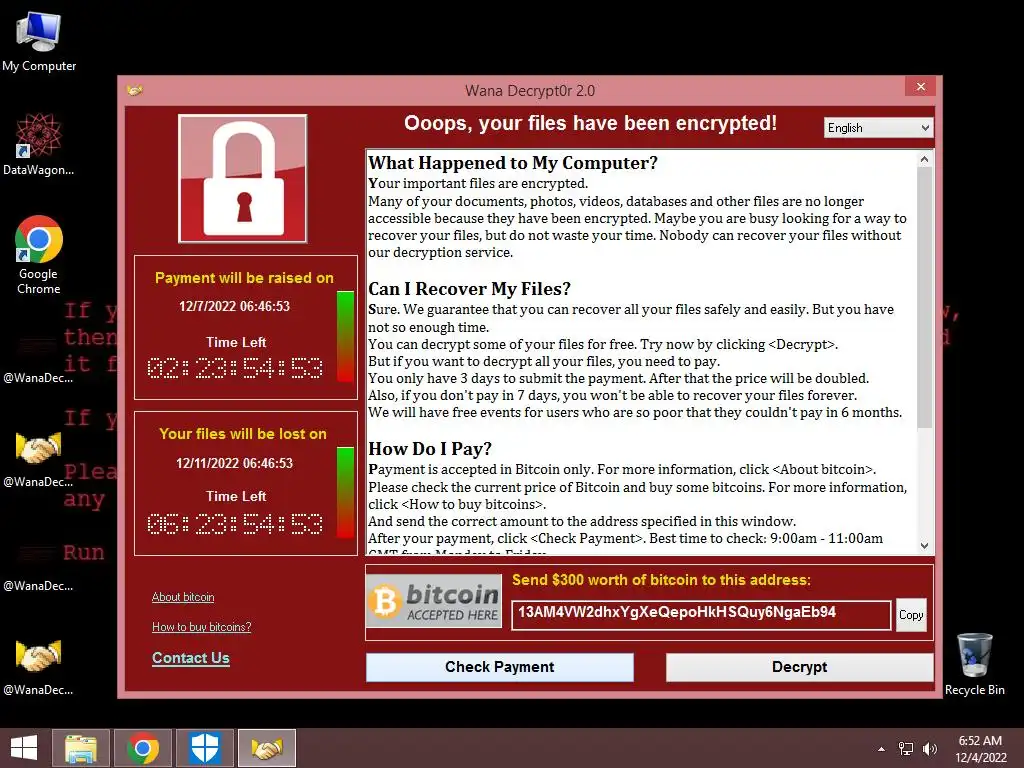Viewport: 1024px width, 768px height.
Task: Open the clock showing 6:52 AM
Action: pyautogui.click(x=980, y=741)
